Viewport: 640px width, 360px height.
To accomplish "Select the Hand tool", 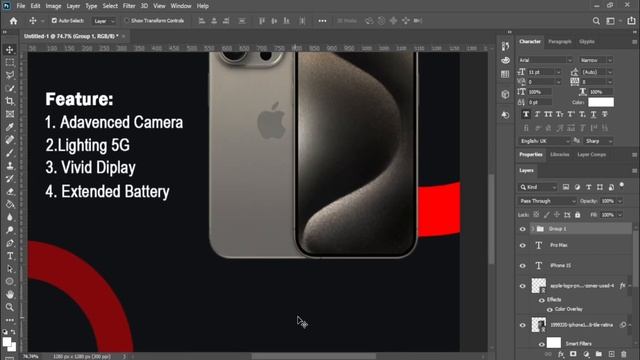I will click(x=10, y=294).
